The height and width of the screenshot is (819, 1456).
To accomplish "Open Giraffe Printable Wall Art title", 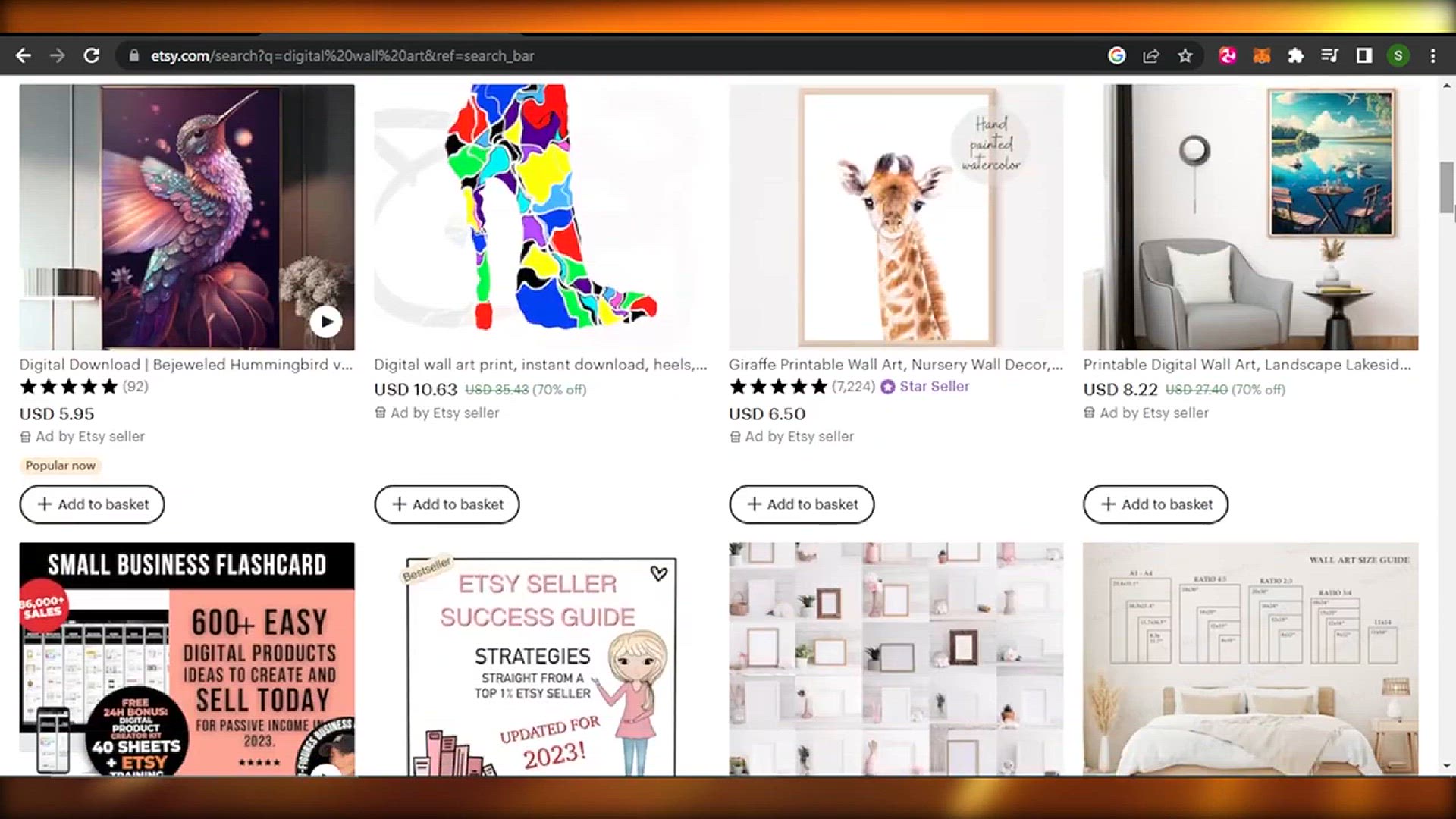I will pos(896,365).
